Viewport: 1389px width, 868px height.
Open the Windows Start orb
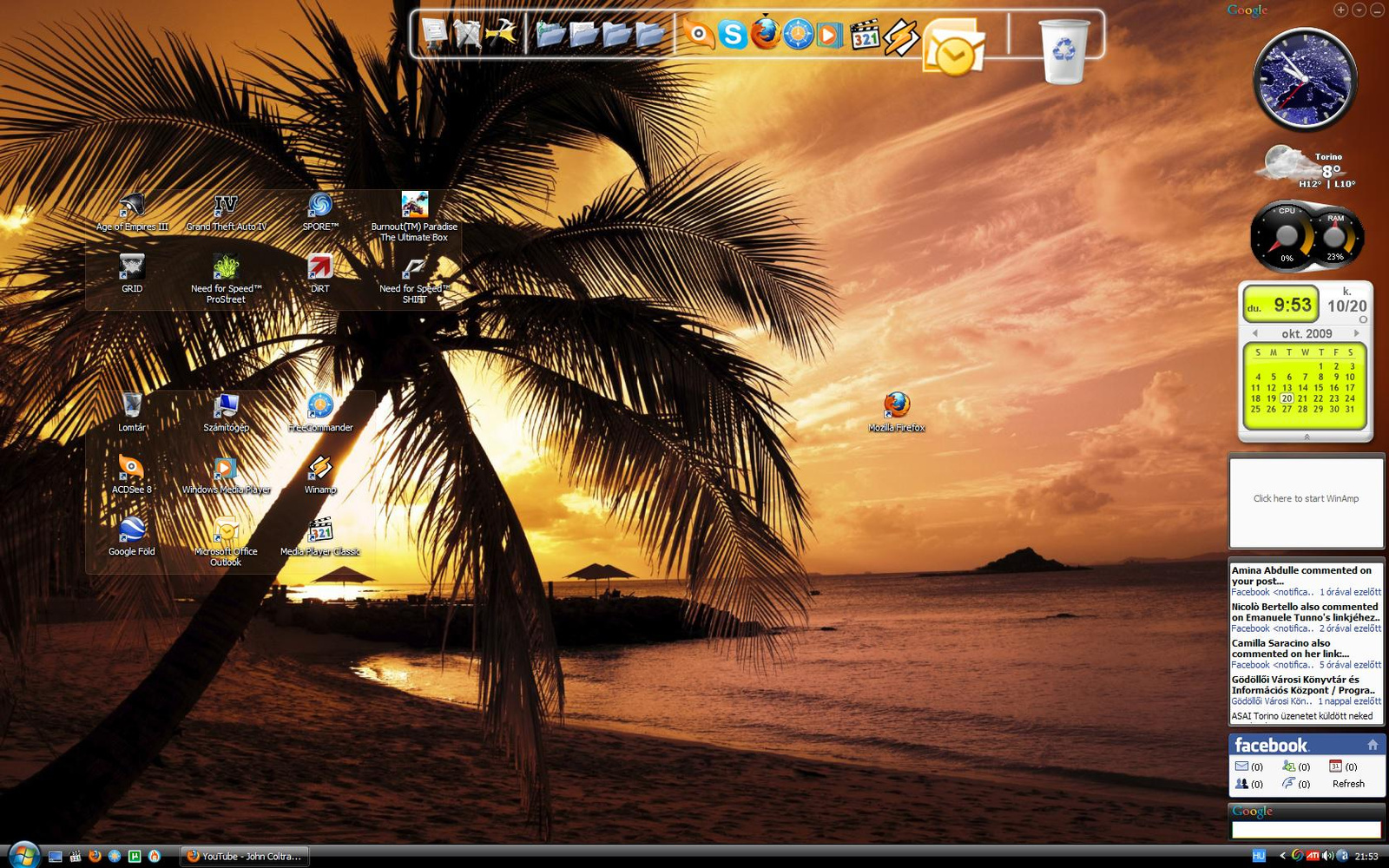click(23, 855)
